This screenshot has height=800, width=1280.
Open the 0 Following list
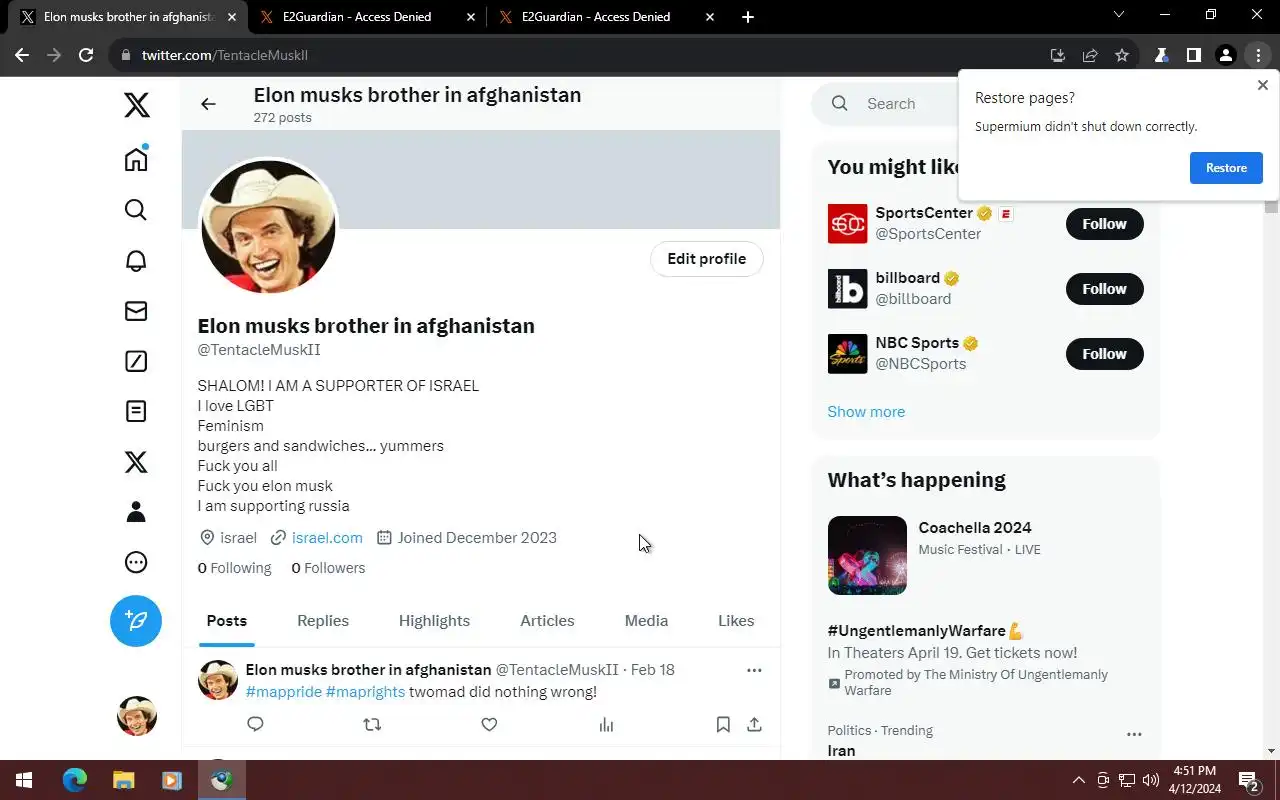234,568
